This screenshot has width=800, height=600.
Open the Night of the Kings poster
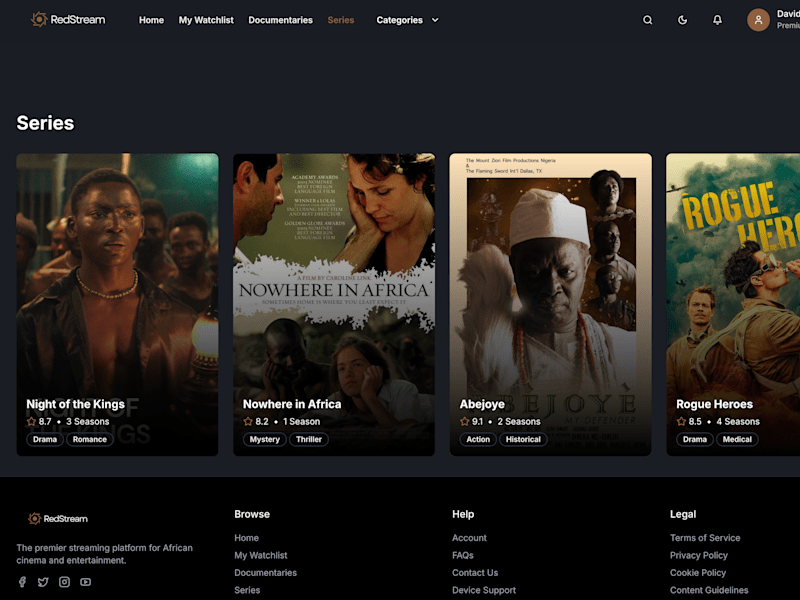click(x=117, y=305)
